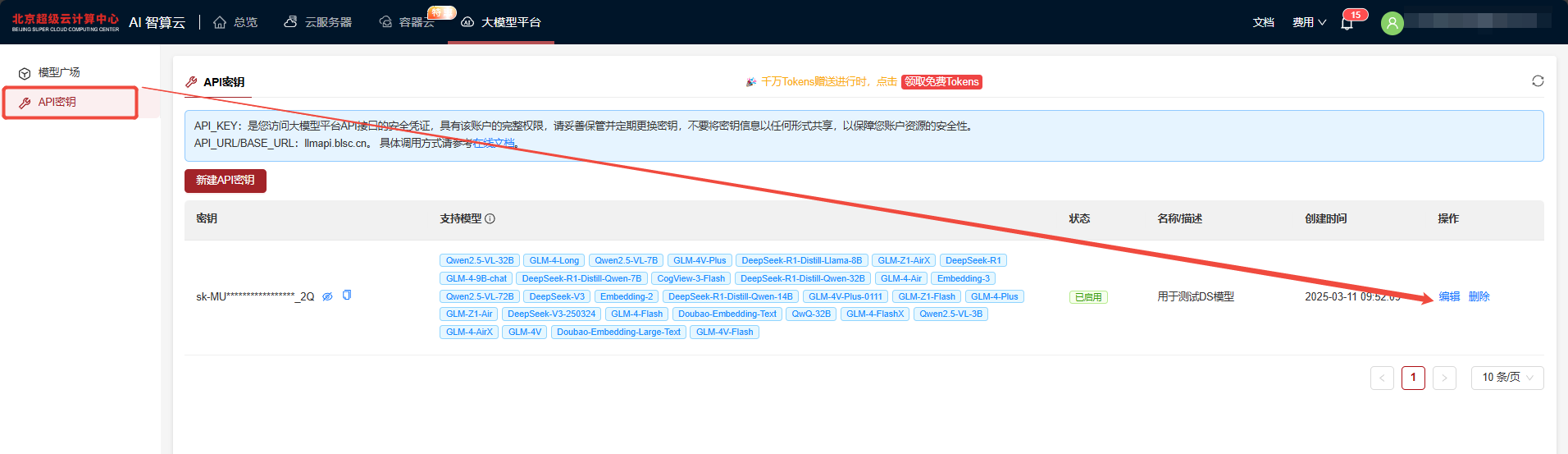Toggle API key visibility eye icon

[x=327, y=296]
